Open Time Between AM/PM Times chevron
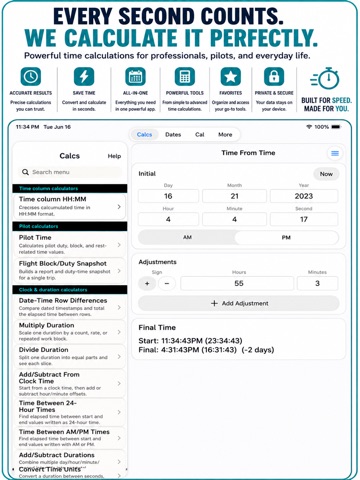This screenshot has height=480, width=360. (x=119, y=438)
